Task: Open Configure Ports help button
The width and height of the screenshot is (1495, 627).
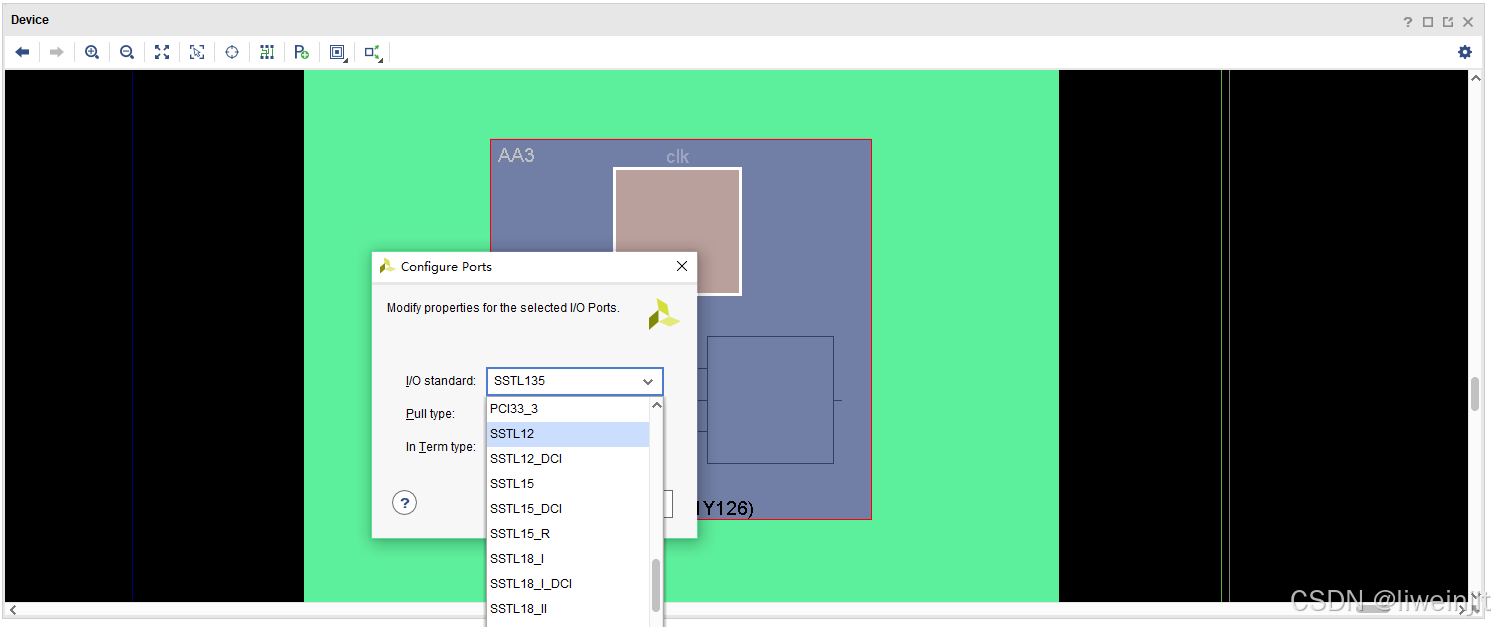Action: click(x=404, y=502)
